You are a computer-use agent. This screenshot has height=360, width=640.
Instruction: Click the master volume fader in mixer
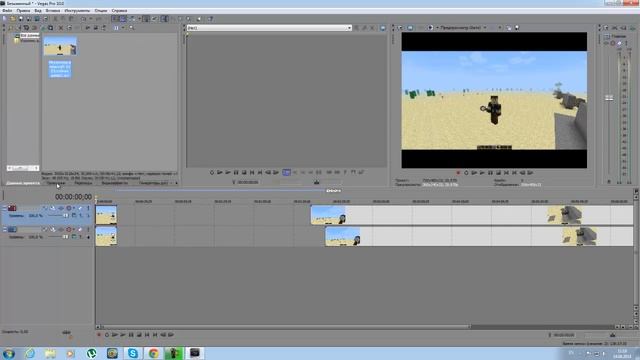tap(609, 98)
